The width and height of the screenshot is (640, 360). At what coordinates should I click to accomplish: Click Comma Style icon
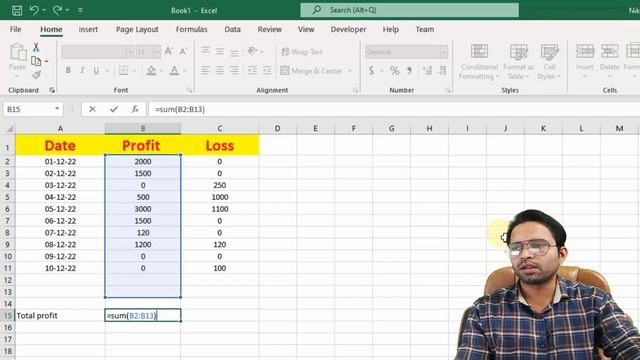click(x=409, y=71)
